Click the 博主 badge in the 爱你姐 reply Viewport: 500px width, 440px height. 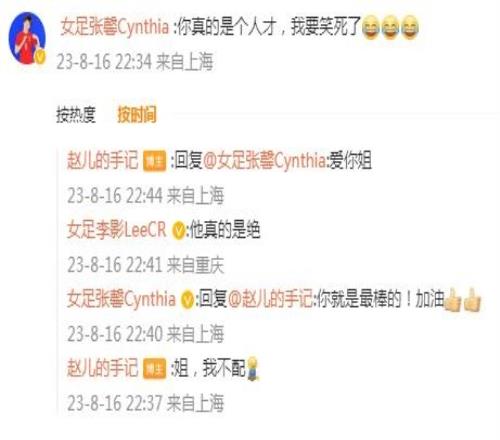click(x=154, y=161)
